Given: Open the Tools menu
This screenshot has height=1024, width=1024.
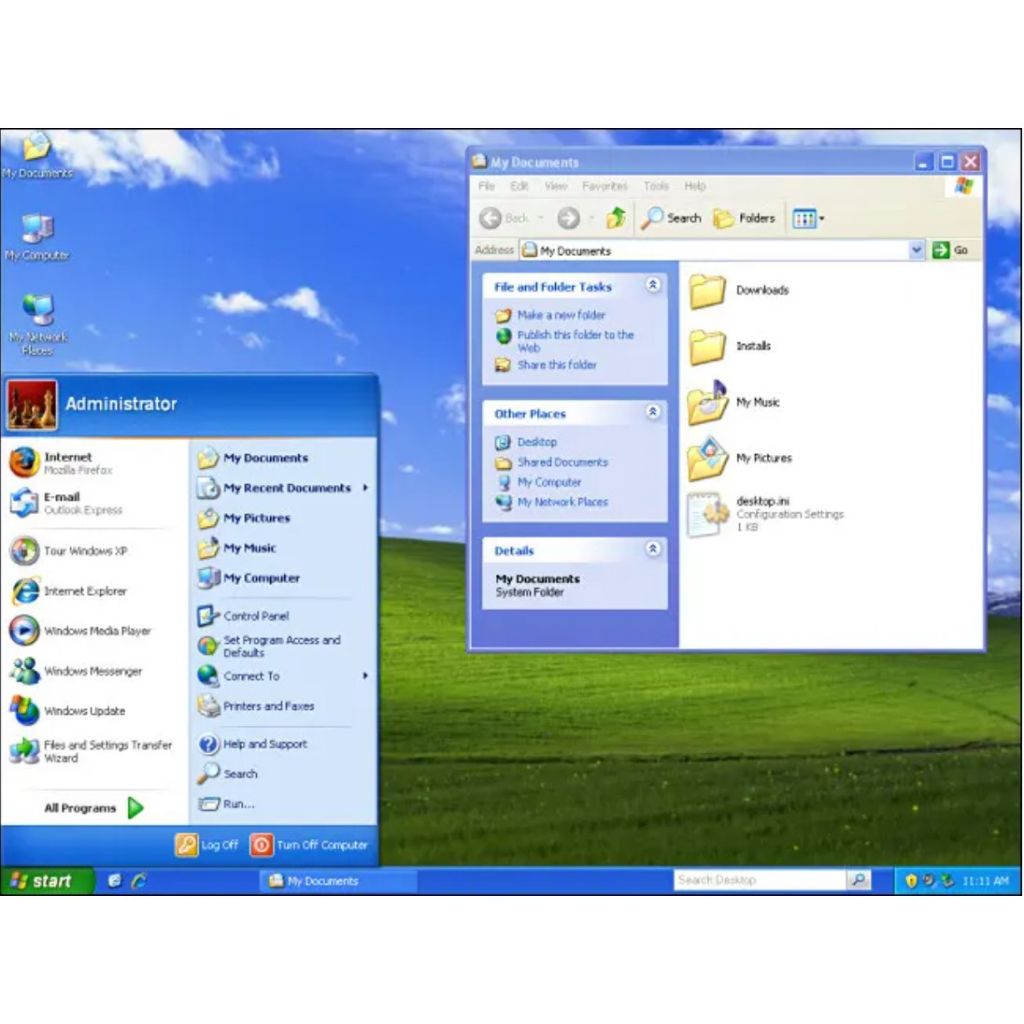Looking at the screenshot, I should 656,186.
